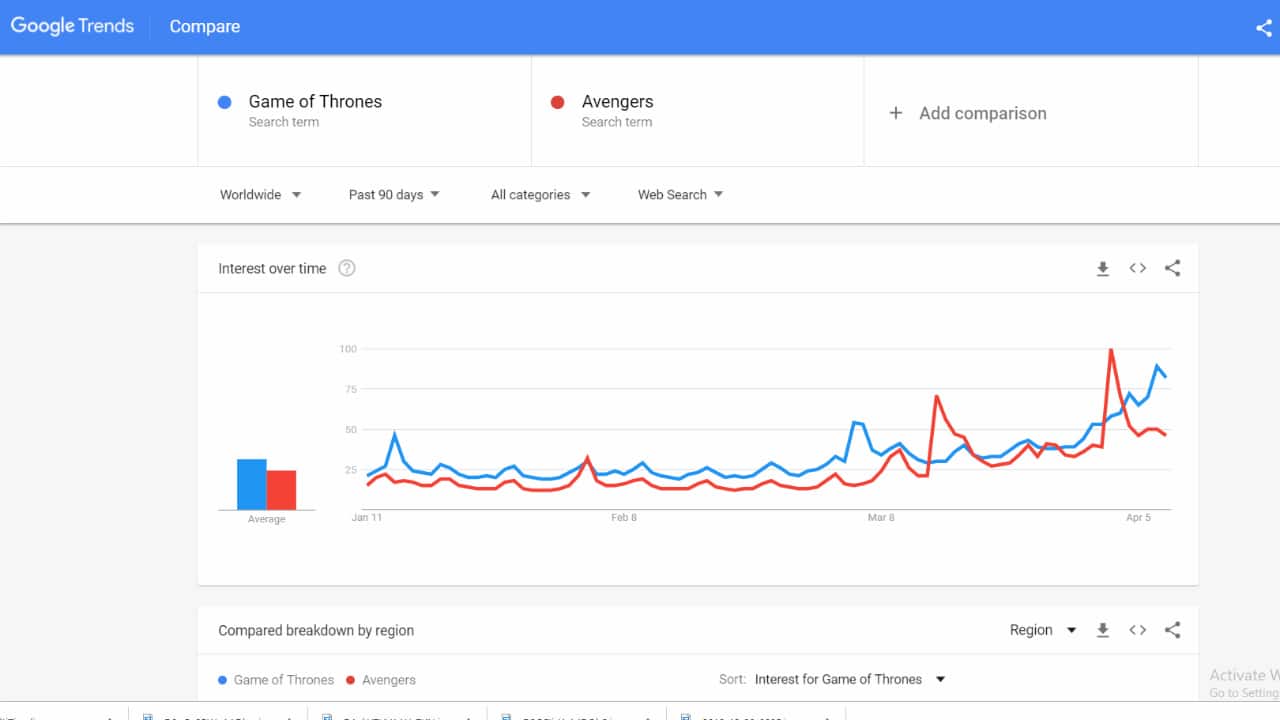This screenshot has width=1280, height=720.
Task: Open the Region dropdown in breakdown panel
Action: tap(1043, 630)
